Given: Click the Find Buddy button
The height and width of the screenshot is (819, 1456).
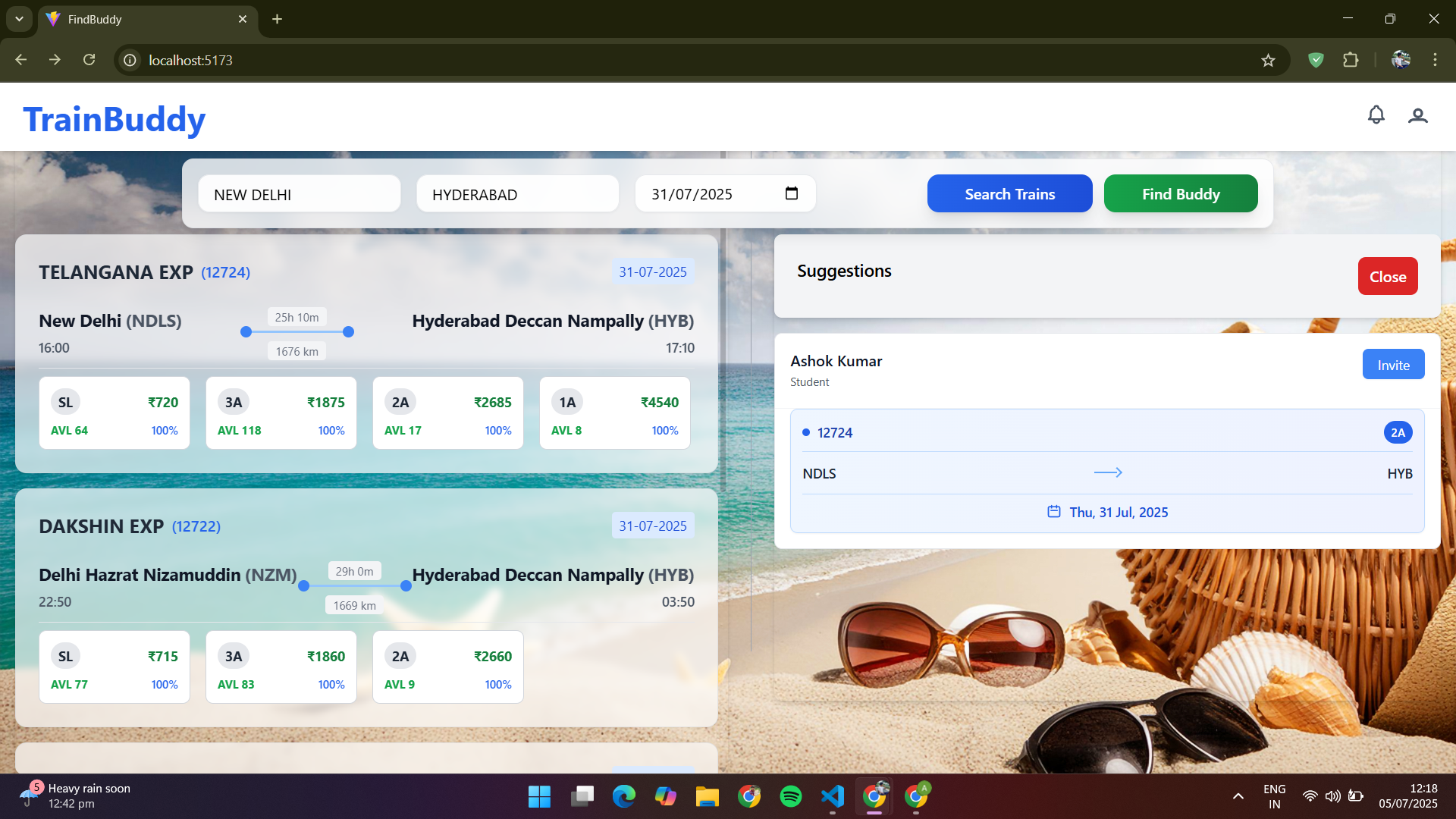Looking at the screenshot, I should (1181, 193).
